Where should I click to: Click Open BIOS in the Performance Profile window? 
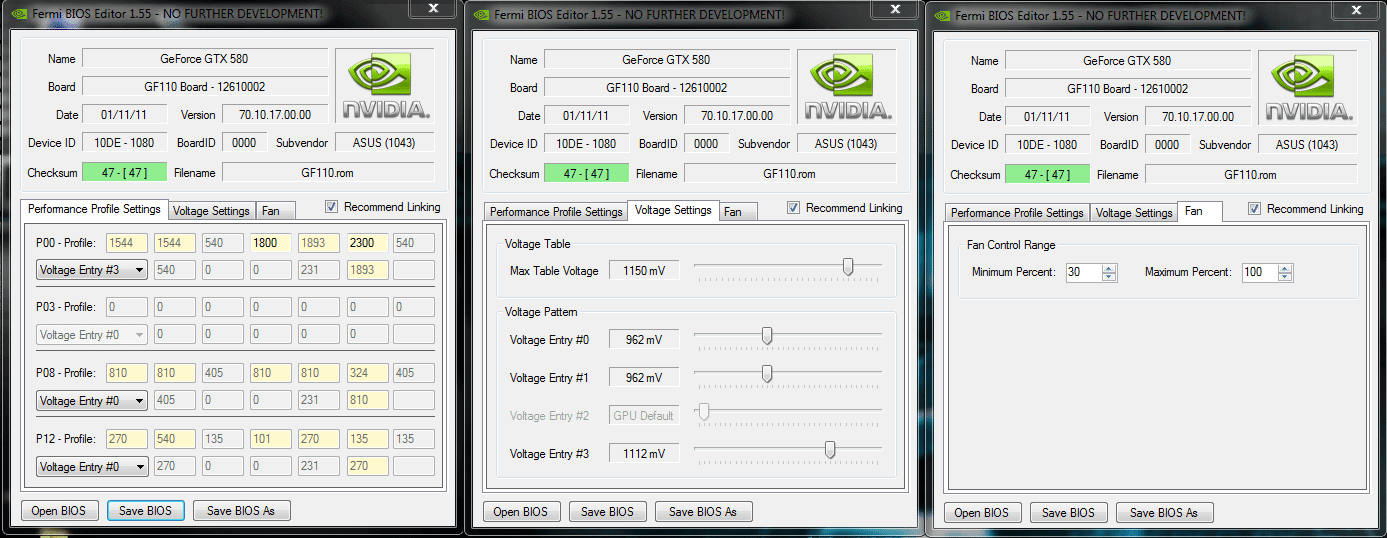pyautogui.click(x=59, y=510)
